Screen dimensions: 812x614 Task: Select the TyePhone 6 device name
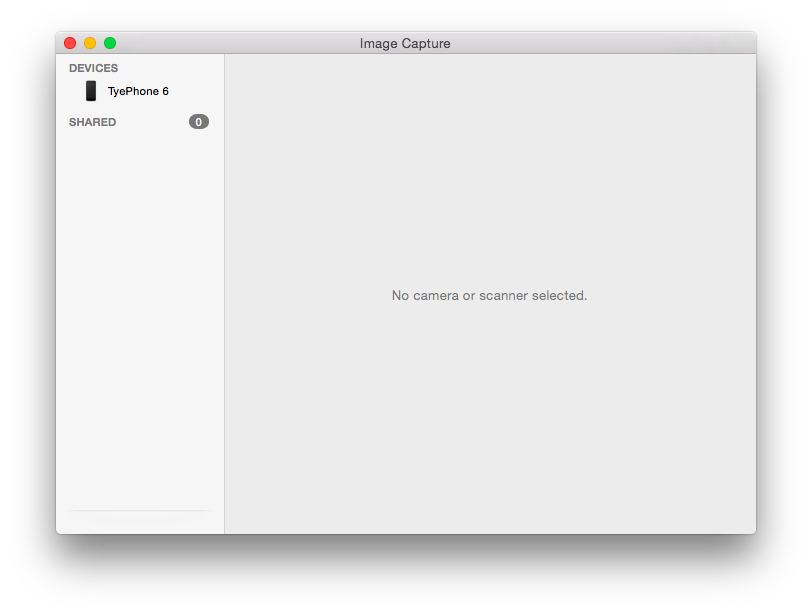click(138, 91)
